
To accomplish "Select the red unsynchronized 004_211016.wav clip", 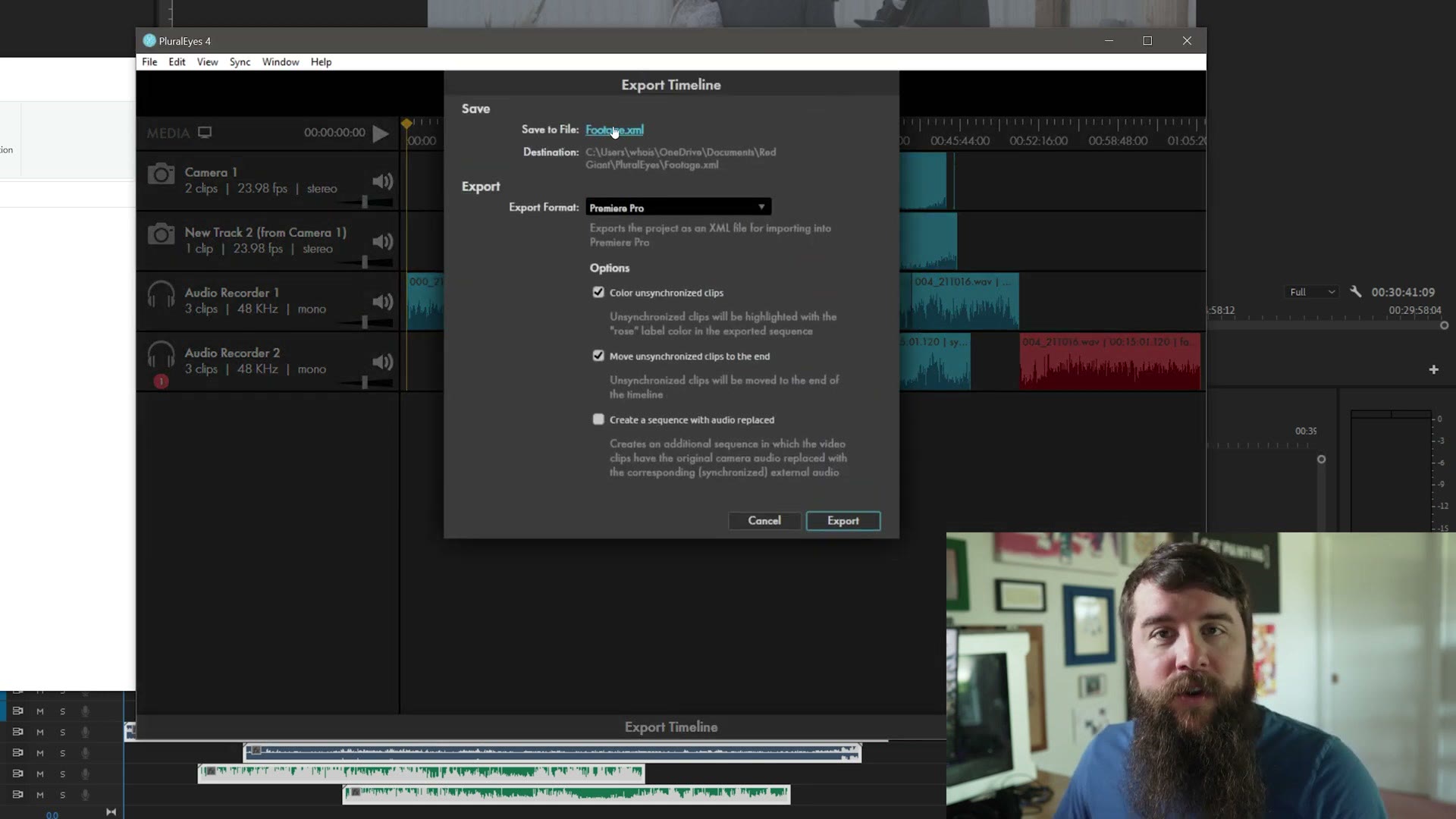I will 1110,362.
